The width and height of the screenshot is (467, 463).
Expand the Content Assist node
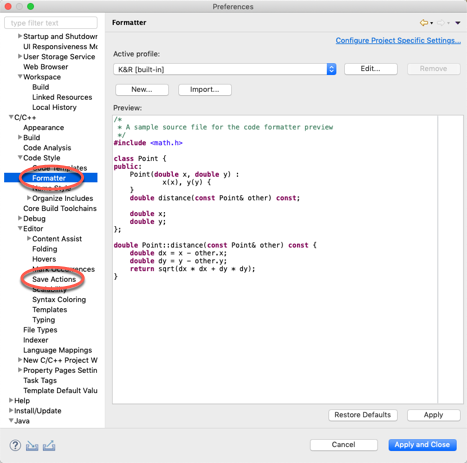(29, 238)
